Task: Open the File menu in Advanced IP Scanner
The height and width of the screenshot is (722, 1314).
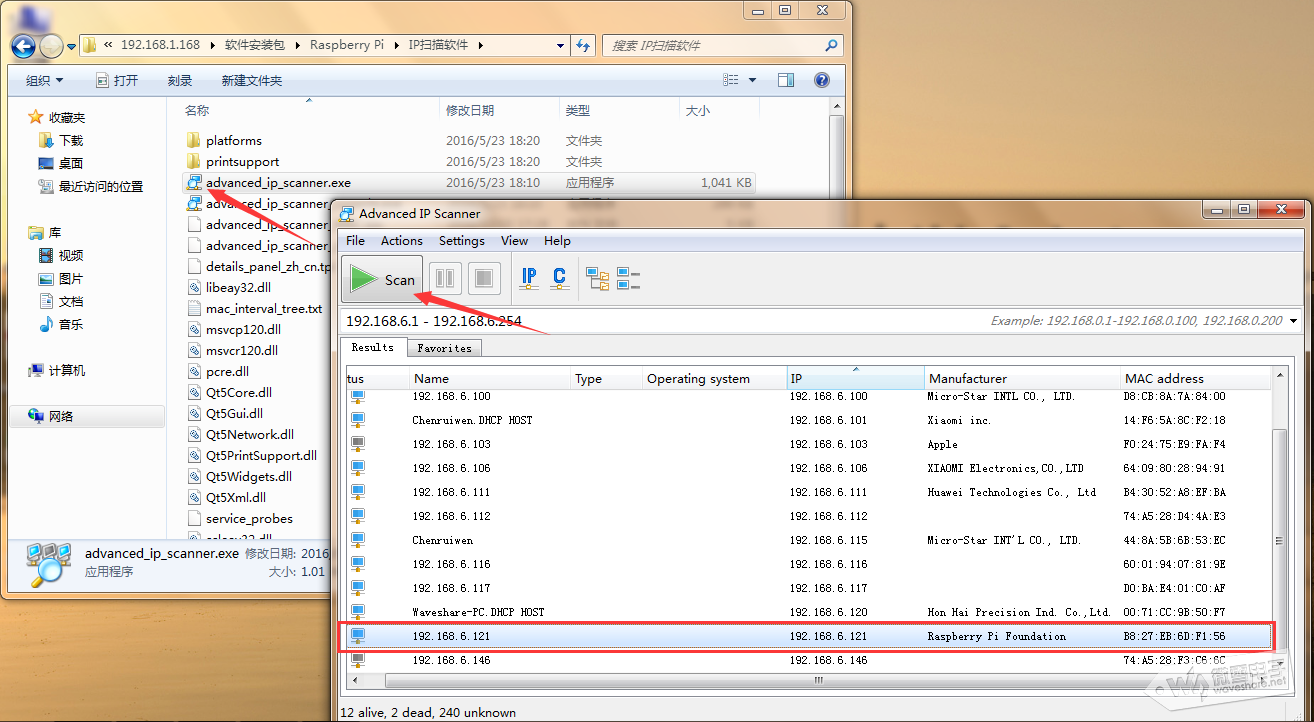Action: [356, 240]
